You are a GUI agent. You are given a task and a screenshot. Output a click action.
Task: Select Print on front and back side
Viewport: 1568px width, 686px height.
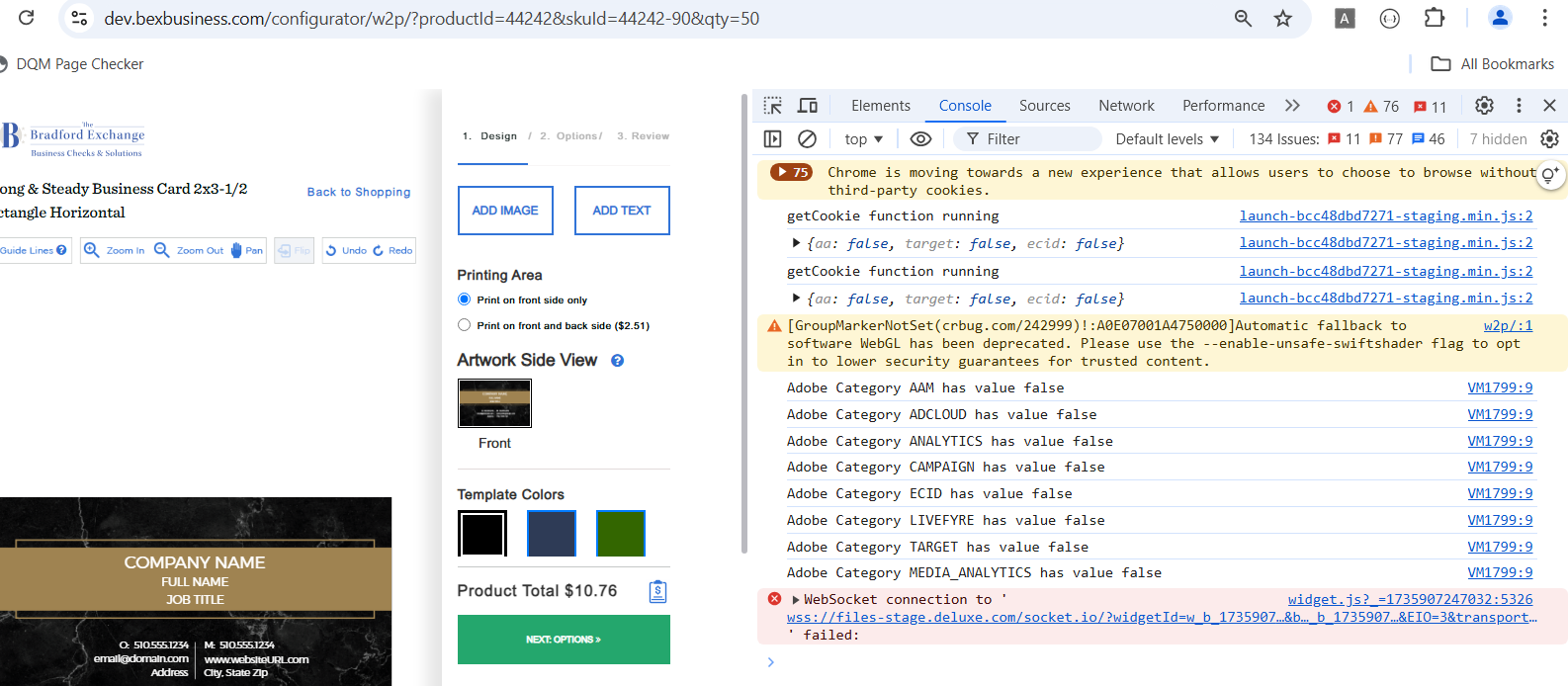pyautogui.click(x=465, y=325)
